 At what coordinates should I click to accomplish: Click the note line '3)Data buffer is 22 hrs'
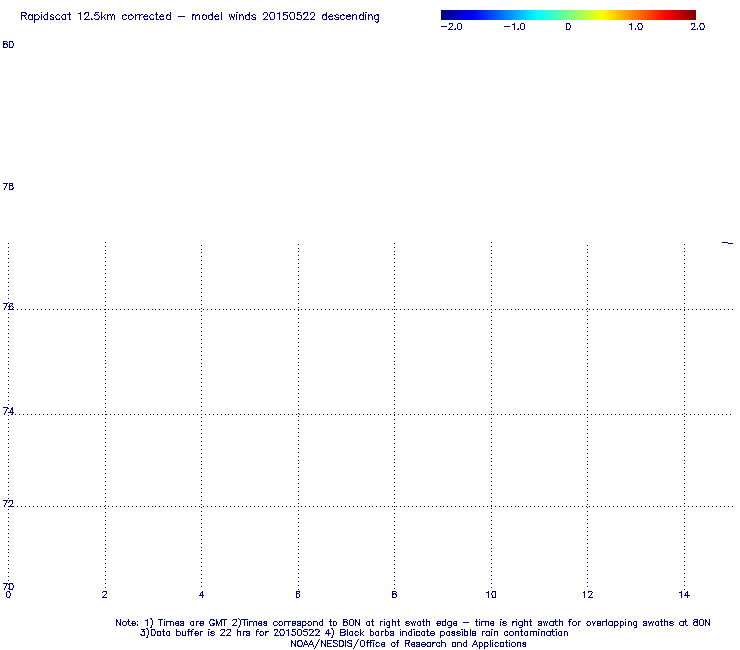click(354, 633)
